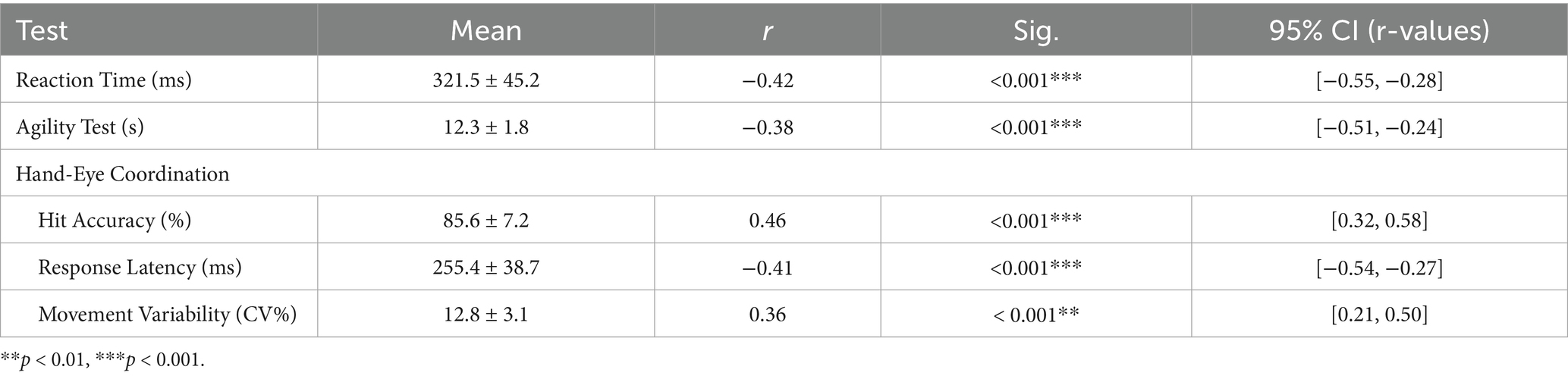Select the "Hit Accuracy (%)" row label
The height and width of the screenshot is (379, 1568).
(x=115, y=221)
